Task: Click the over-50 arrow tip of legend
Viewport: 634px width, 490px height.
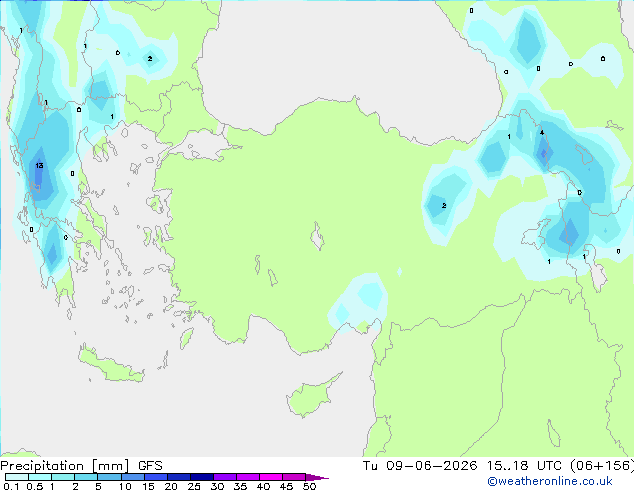Action: pos(317,477)
